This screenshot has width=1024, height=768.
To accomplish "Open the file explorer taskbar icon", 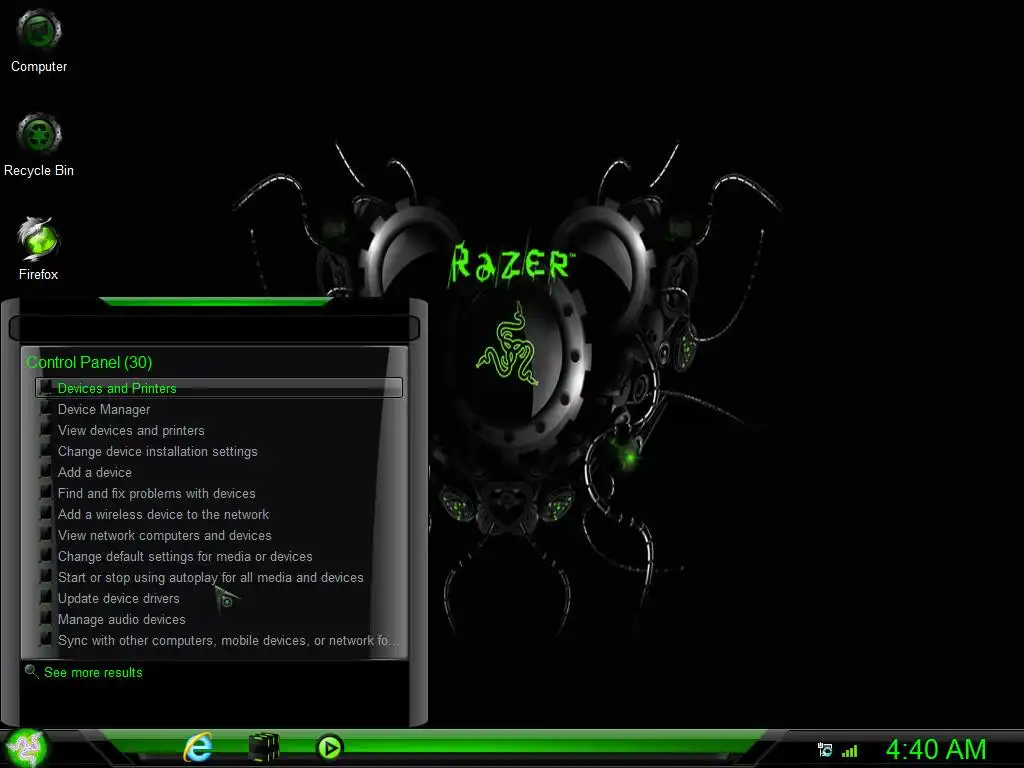I will tap(264, 748).
